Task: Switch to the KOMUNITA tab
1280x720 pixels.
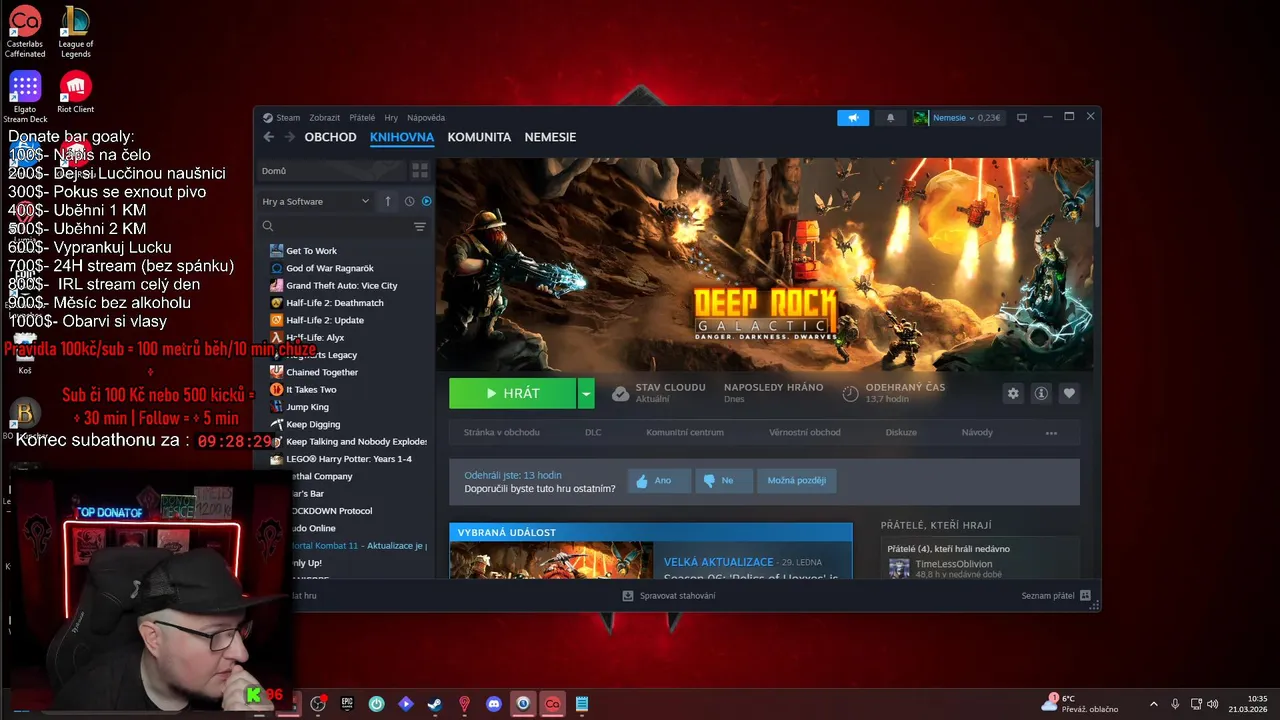Action: [479, 137]
